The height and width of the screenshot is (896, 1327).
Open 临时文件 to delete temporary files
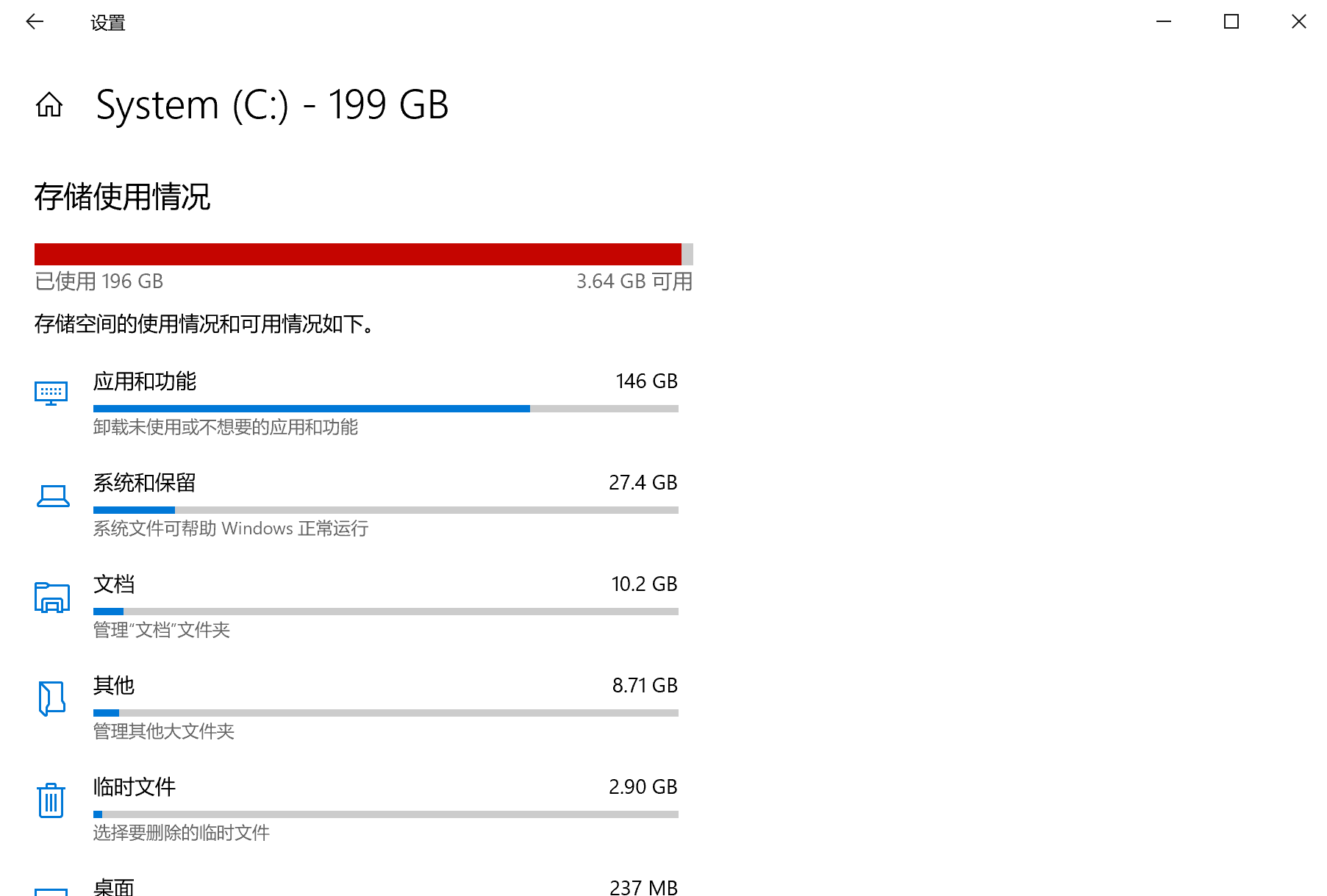coord(135,787)
